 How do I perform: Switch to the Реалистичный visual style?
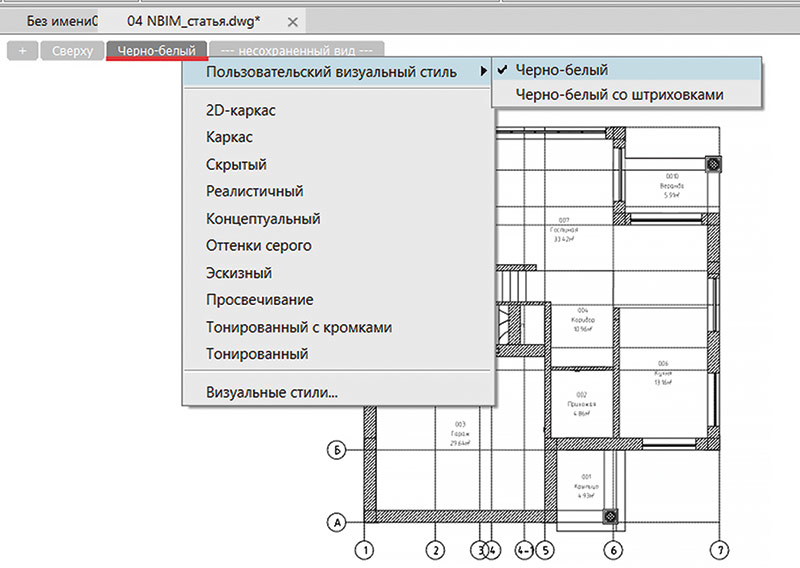pyautogui.click(x=254, y=191)
